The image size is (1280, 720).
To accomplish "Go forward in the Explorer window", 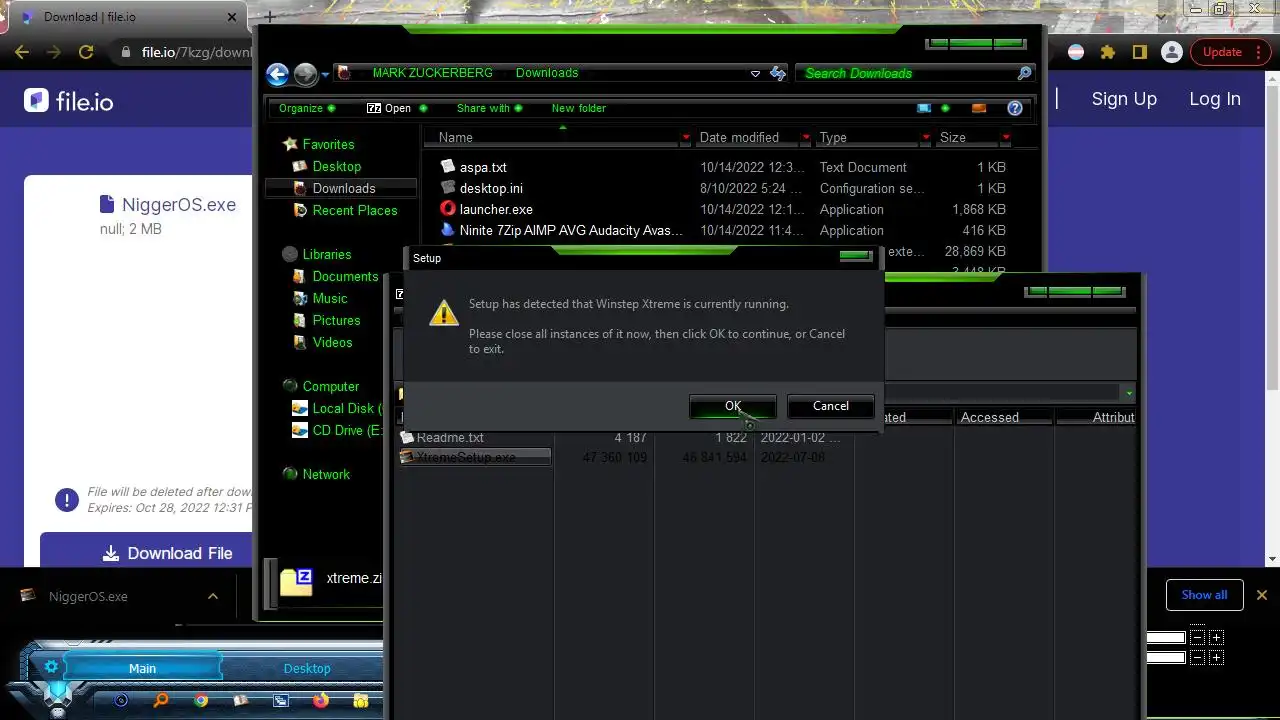I will pos(306,73).
